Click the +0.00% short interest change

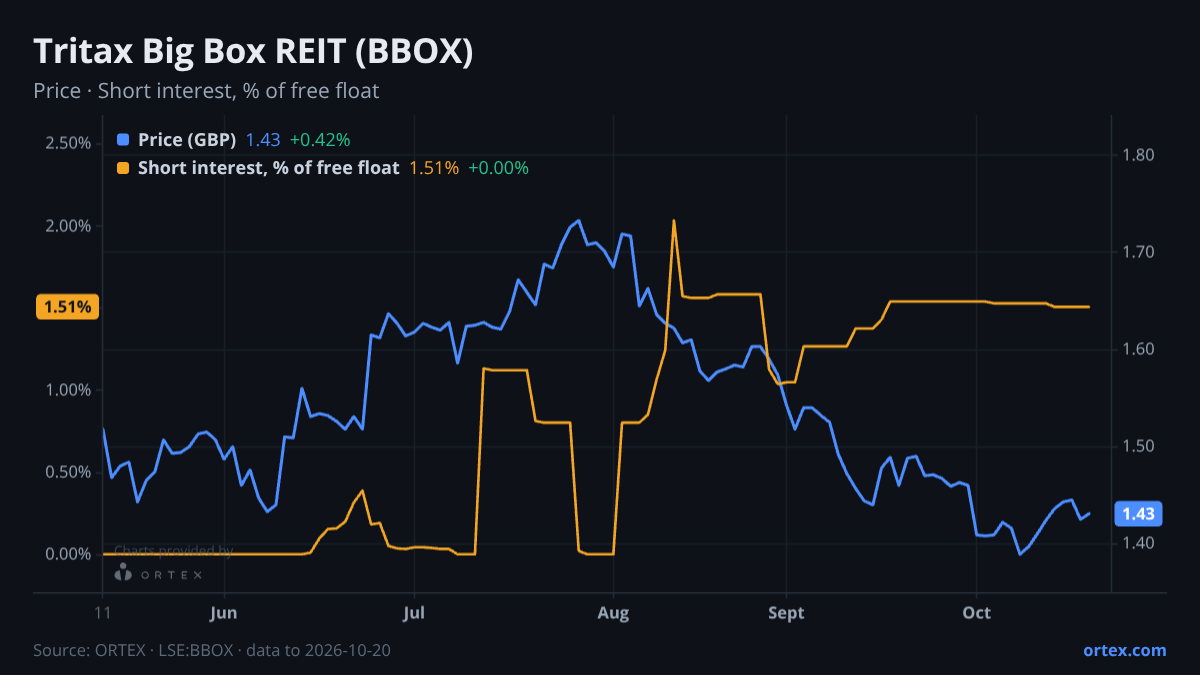coord(498,168)
